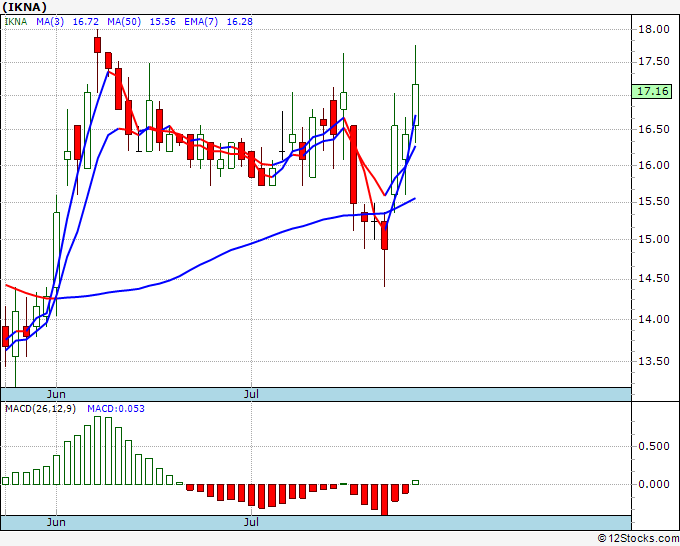Click the 14.00 price axis label

654,319
